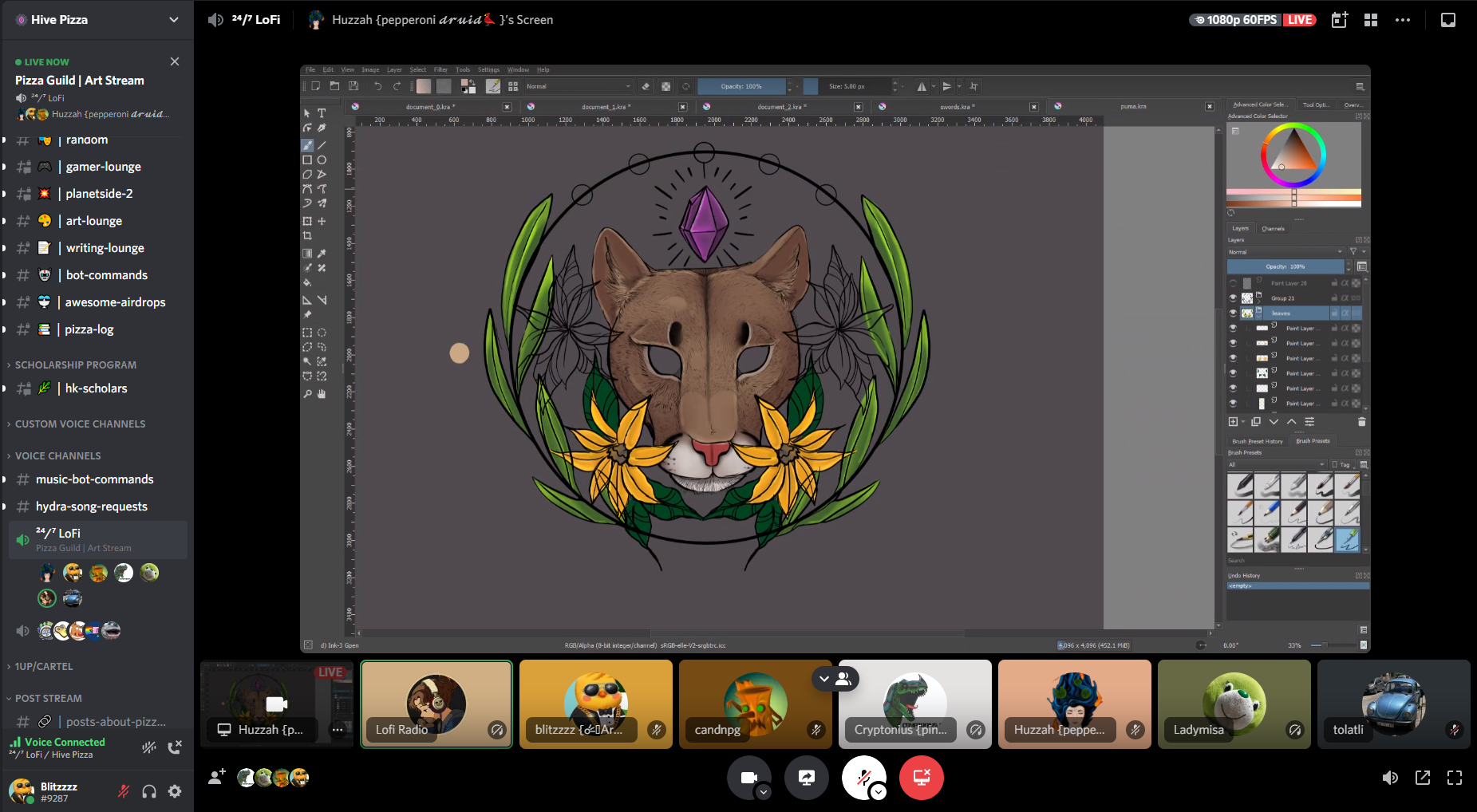Click the 1080p 60FPS stream quality badge
Viewport: 1477px width, 812px height.
click(1236, 20)
